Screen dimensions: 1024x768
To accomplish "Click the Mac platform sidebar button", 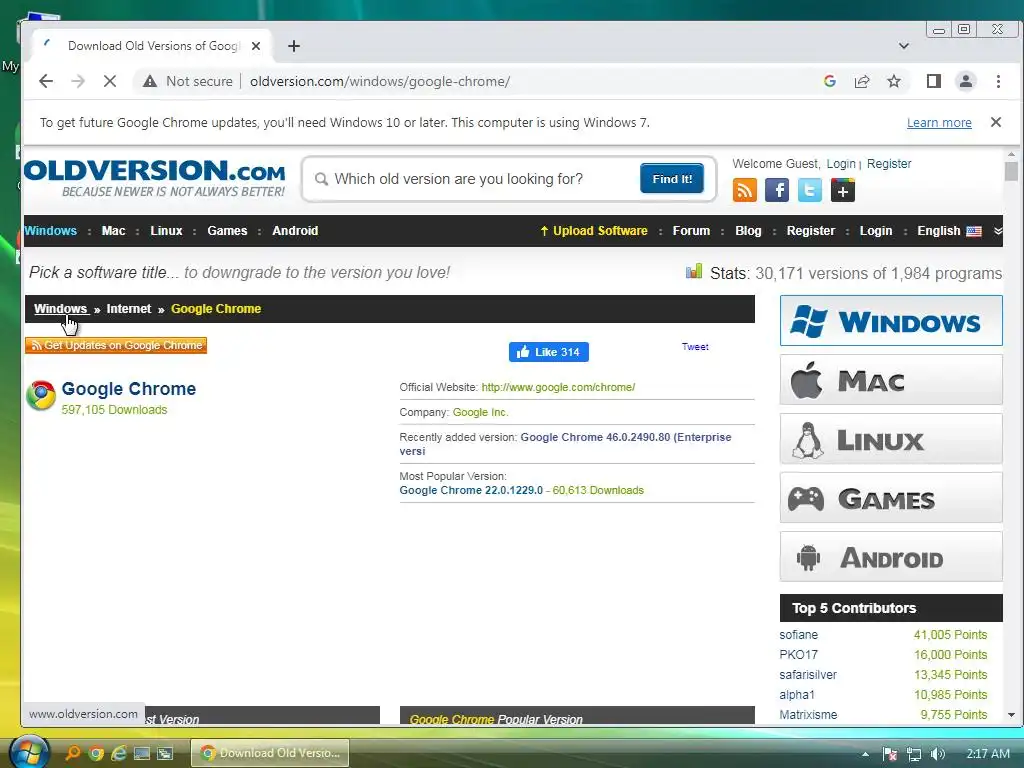I will (891, 379).
